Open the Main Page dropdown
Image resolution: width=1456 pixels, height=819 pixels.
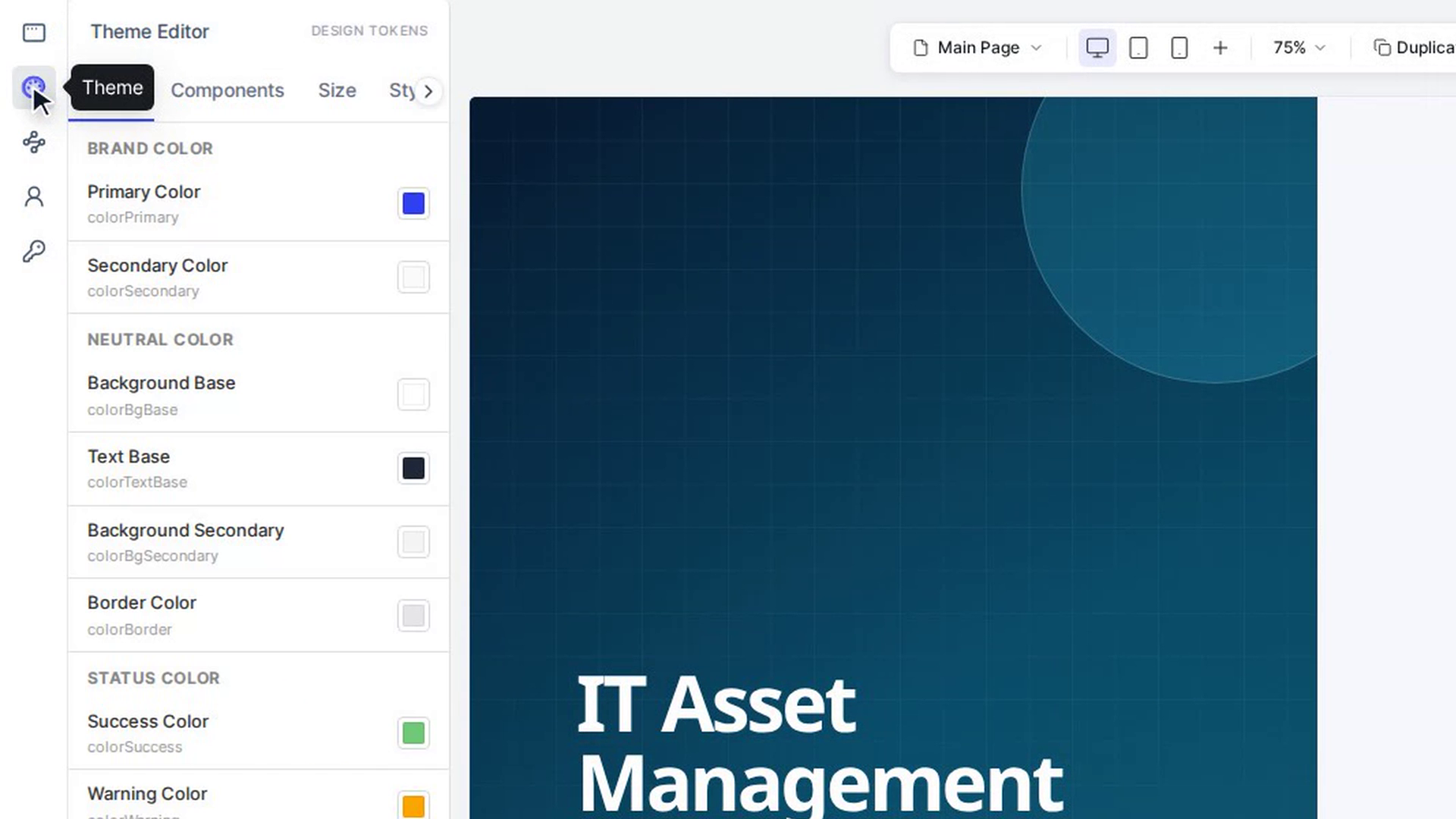pyautogui.click(x=978, y=48)
